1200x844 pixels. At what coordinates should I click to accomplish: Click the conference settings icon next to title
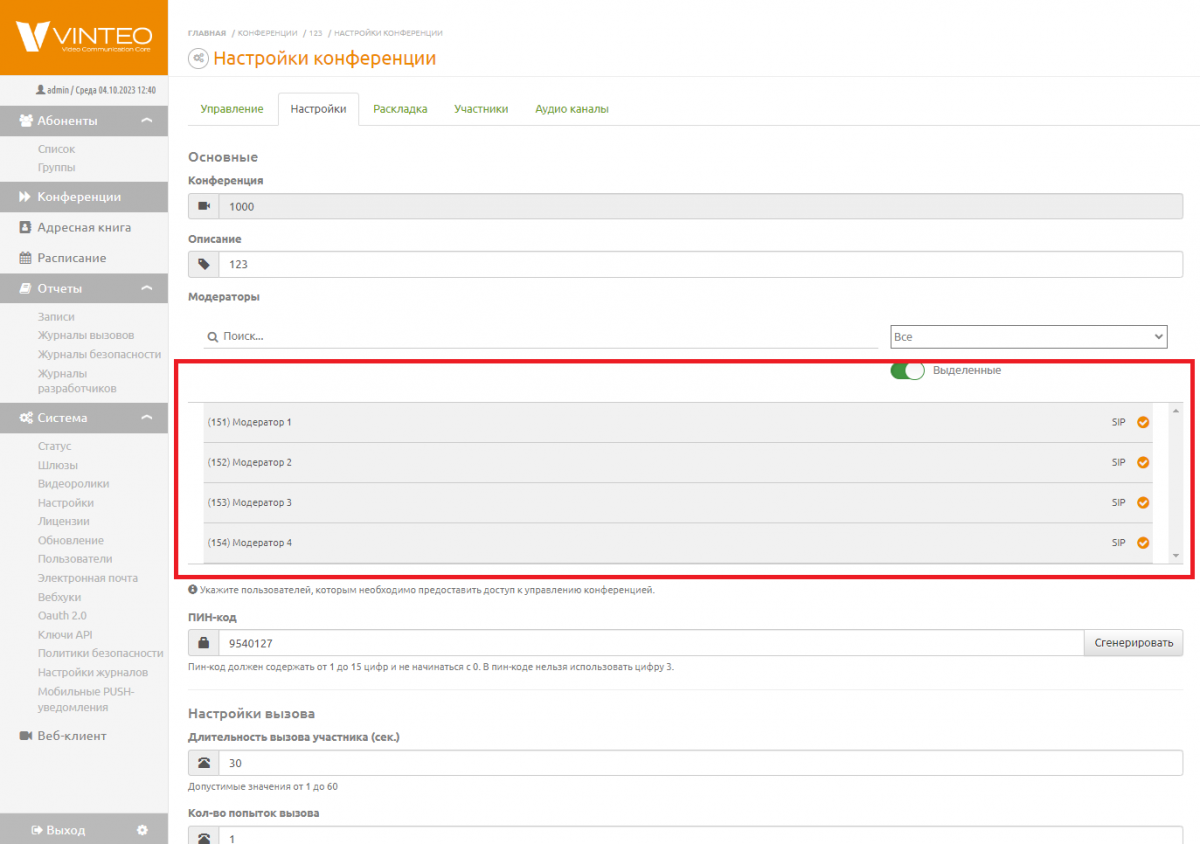coord(199,59)
